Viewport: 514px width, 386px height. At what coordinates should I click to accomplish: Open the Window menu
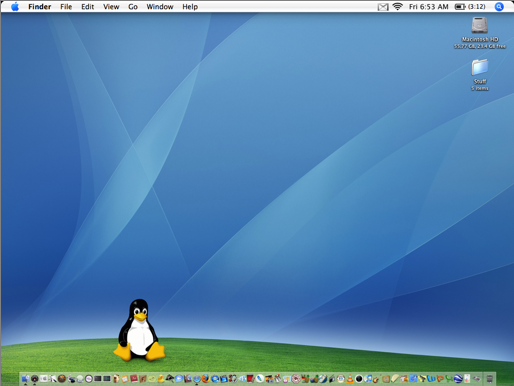point(160,7)
